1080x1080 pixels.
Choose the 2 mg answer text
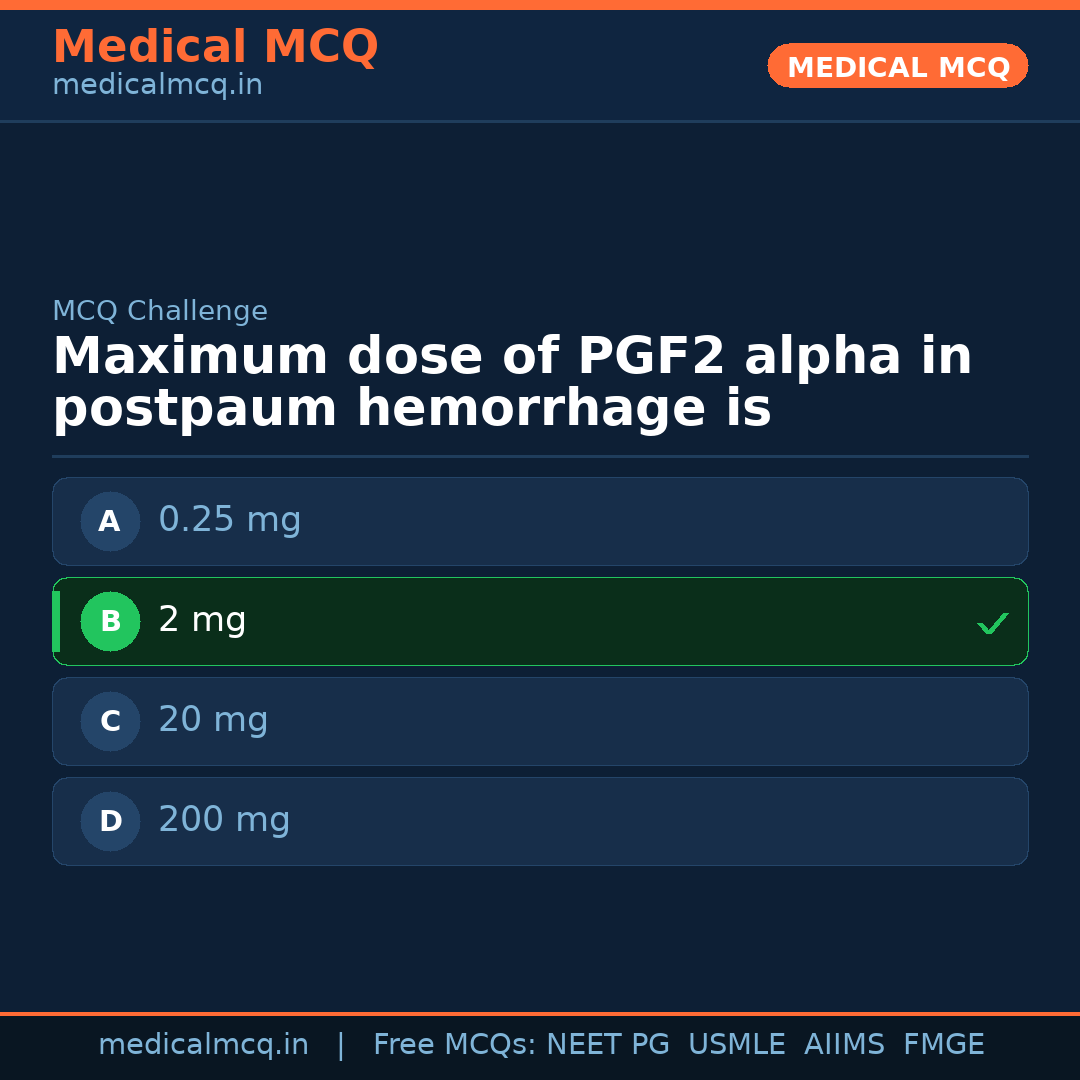pos(202,620)
